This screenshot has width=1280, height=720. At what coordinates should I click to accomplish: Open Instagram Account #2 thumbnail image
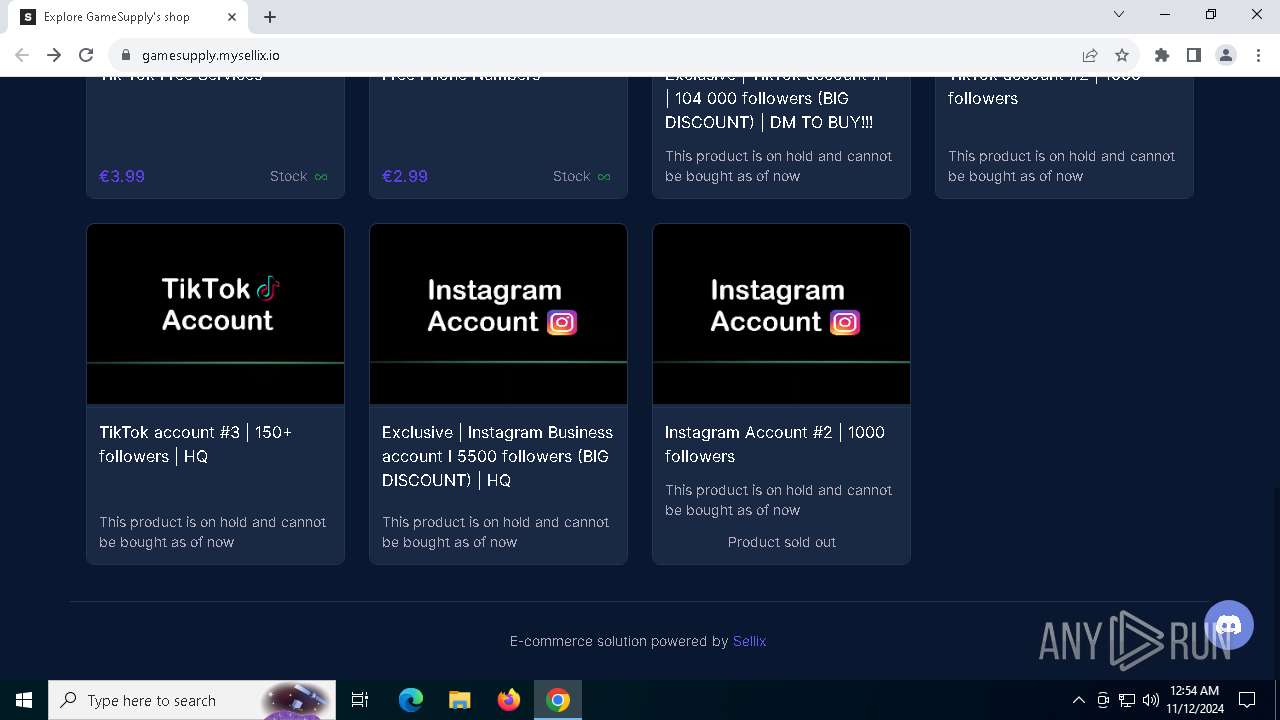781,314
